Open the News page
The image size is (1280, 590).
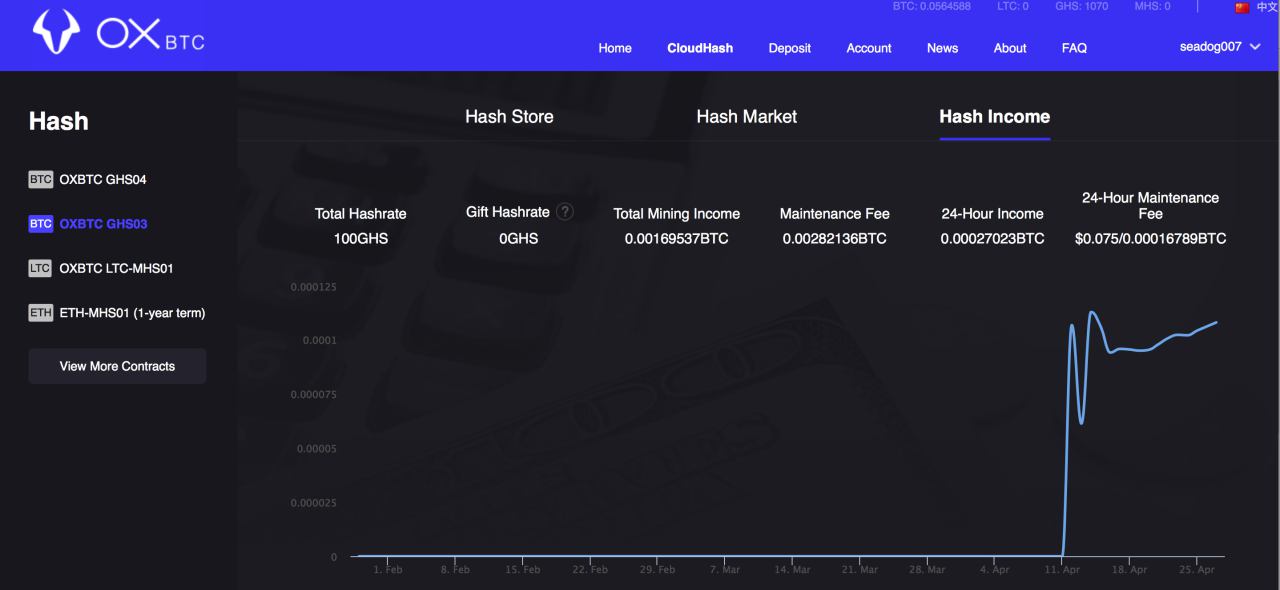click(x=942, y=48)
